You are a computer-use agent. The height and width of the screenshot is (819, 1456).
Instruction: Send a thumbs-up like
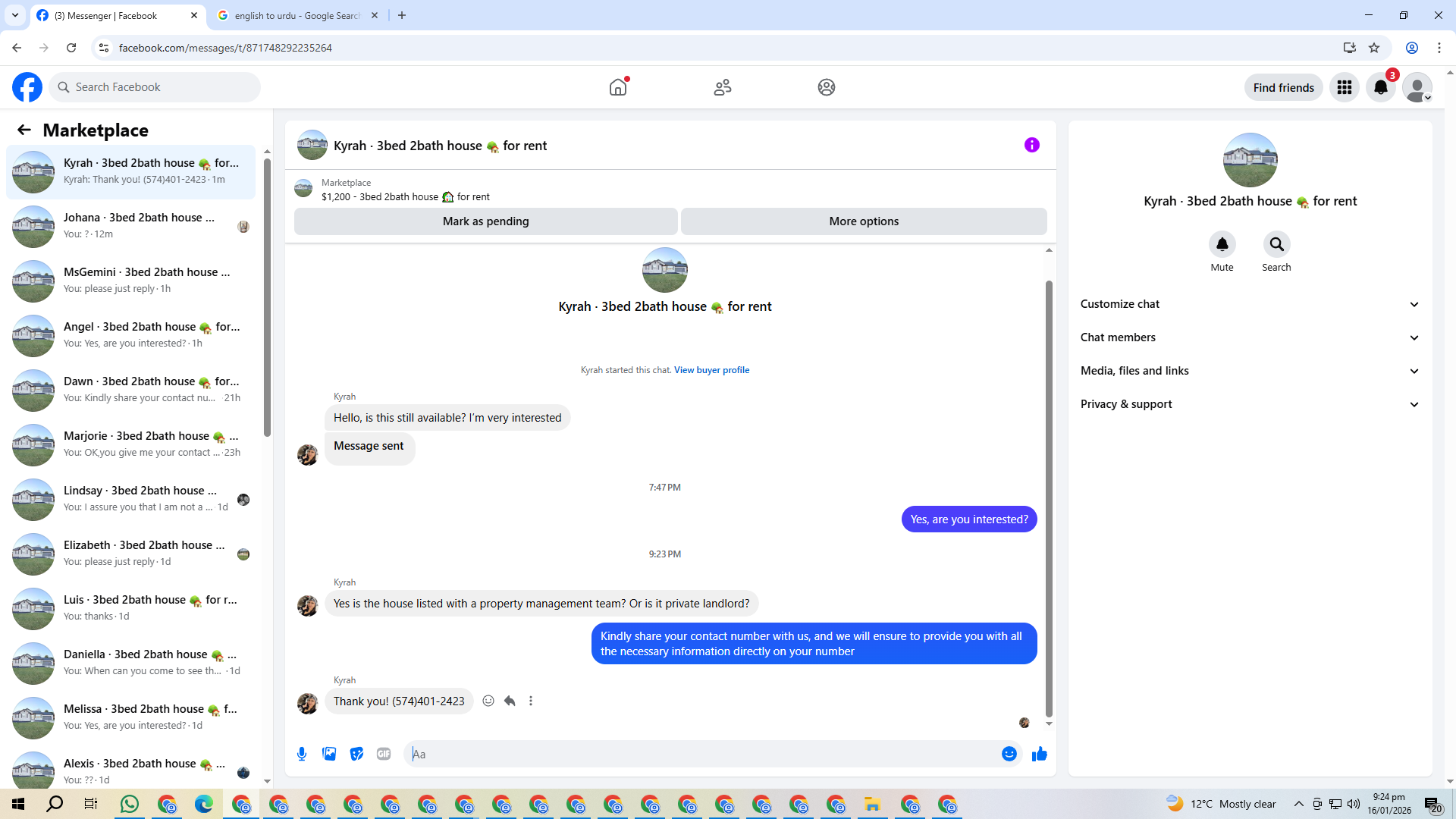tap(1039, 754)
